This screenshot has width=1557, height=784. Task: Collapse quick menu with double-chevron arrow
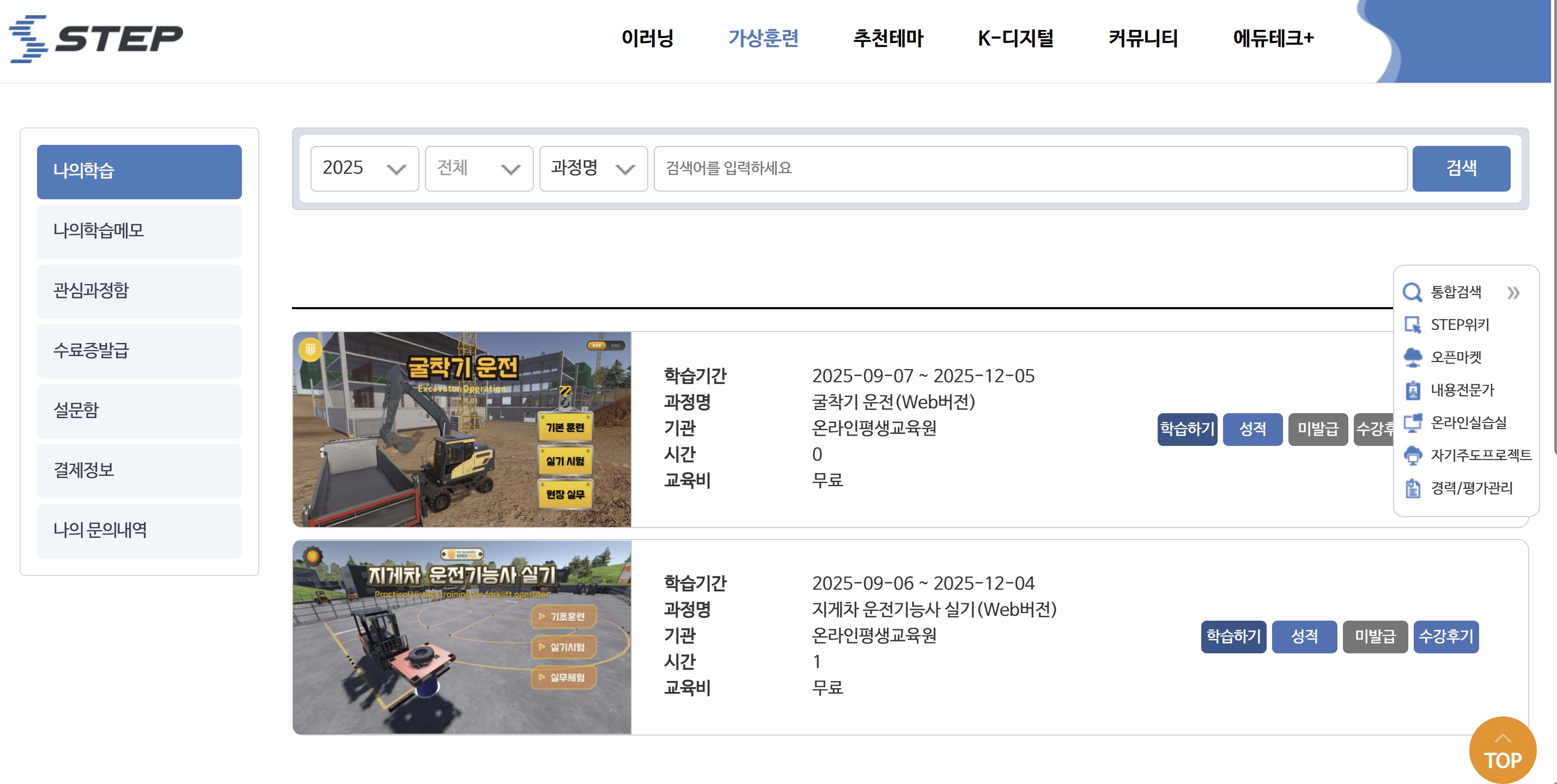point(1513,293)
